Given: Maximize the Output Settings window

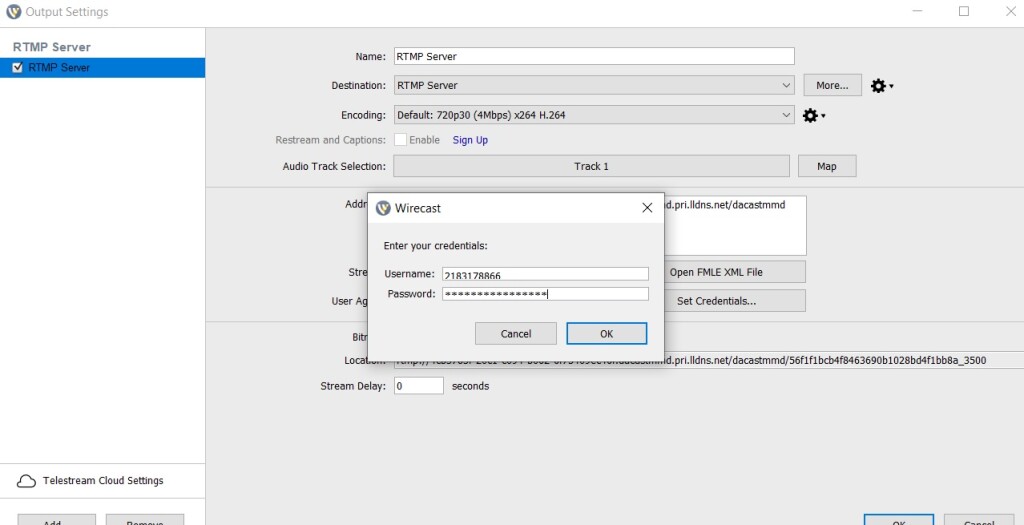Looking at the screenshot, I should (964, 11).
